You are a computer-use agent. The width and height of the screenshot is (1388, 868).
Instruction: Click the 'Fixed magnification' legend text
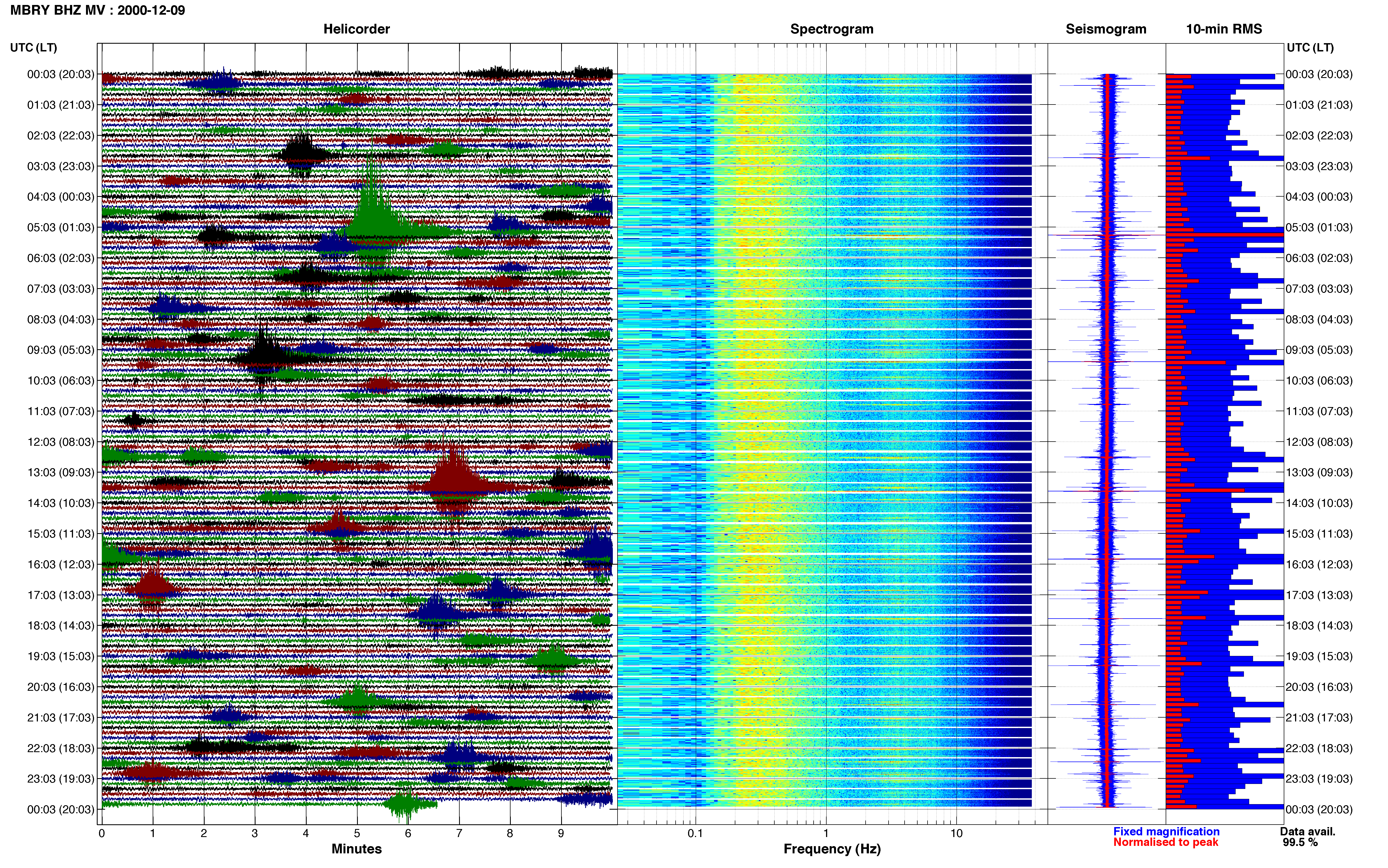point(1166,831)
